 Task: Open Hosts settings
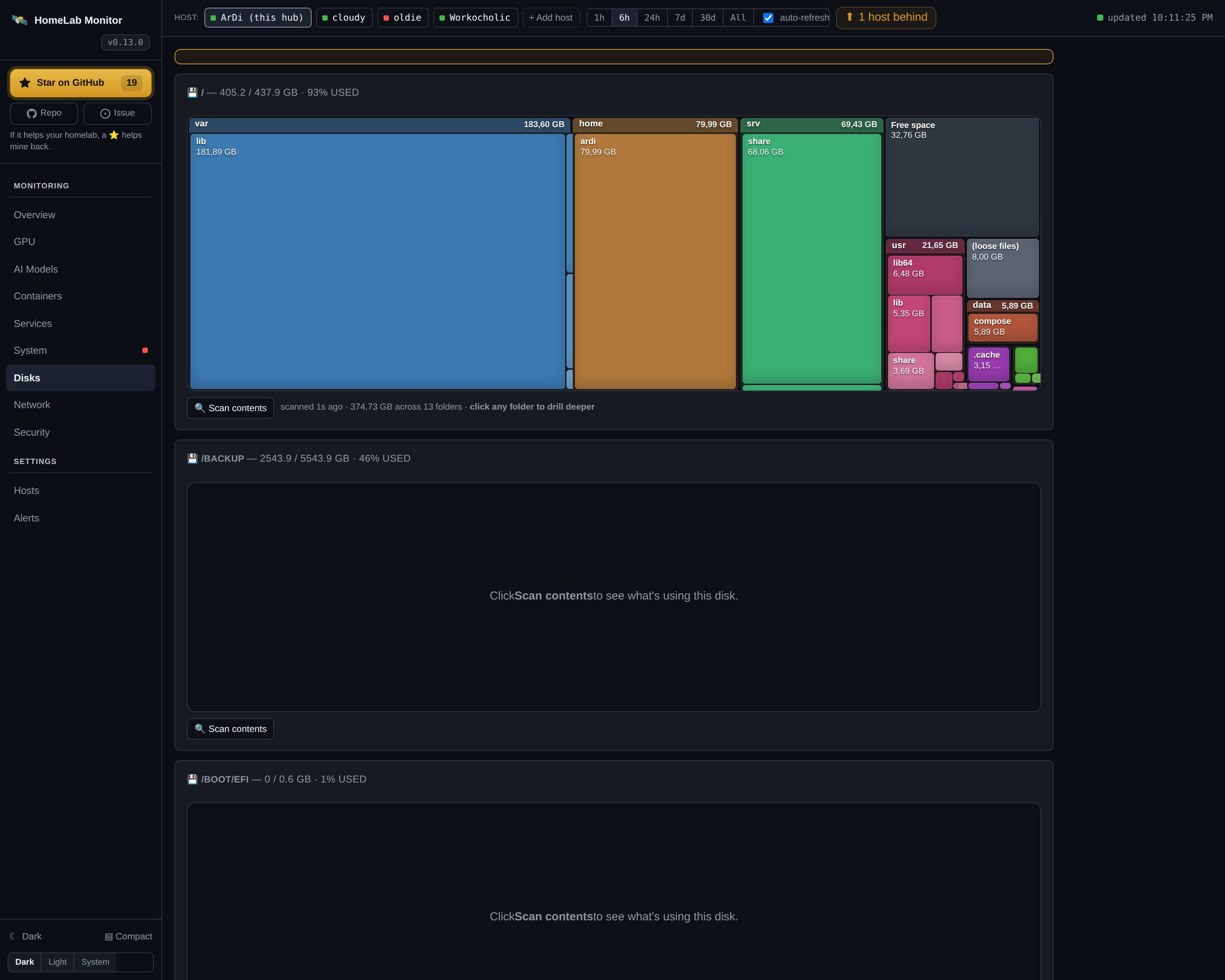click(81, 490)
